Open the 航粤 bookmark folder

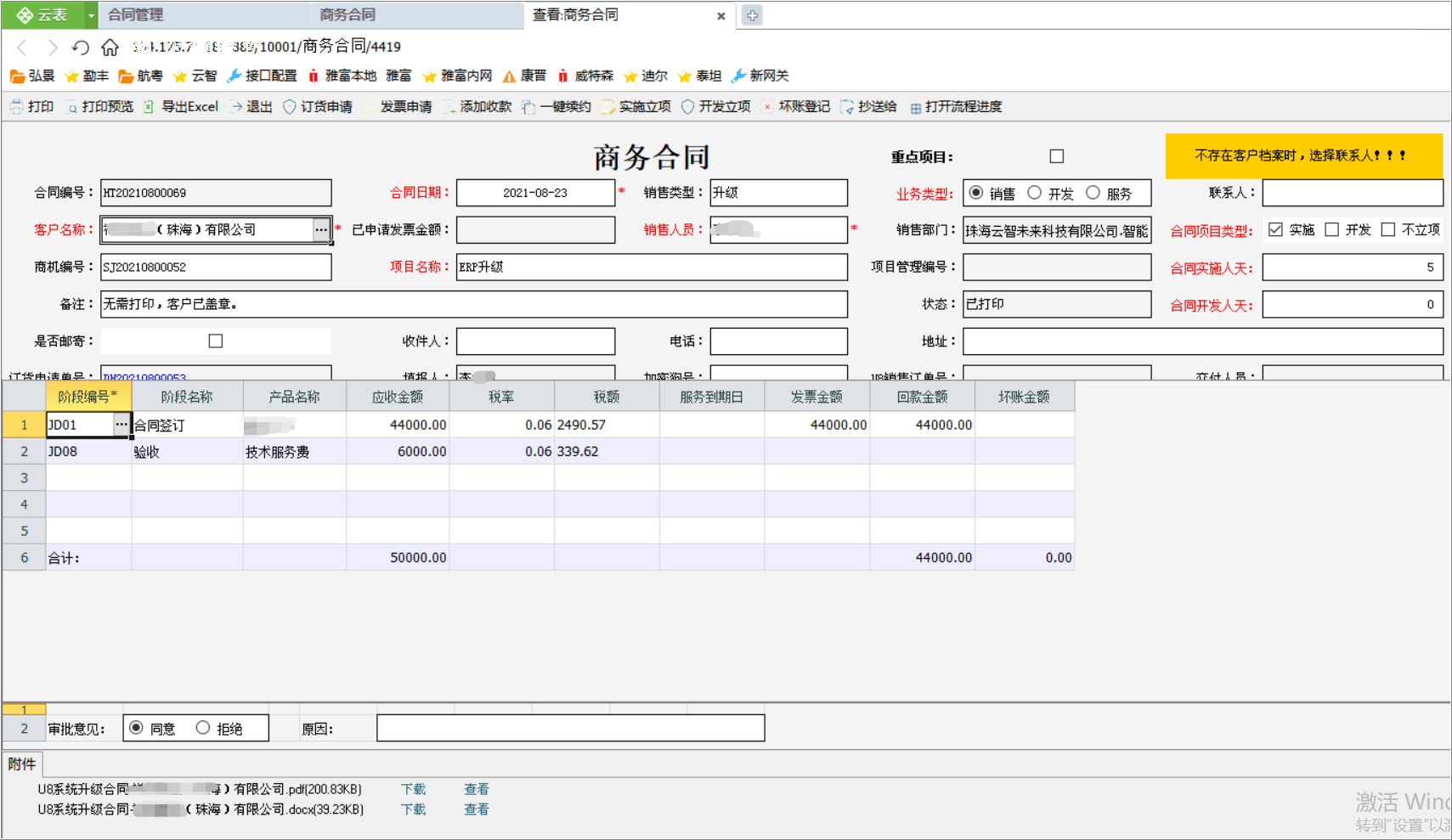click(x=140, y=76)
